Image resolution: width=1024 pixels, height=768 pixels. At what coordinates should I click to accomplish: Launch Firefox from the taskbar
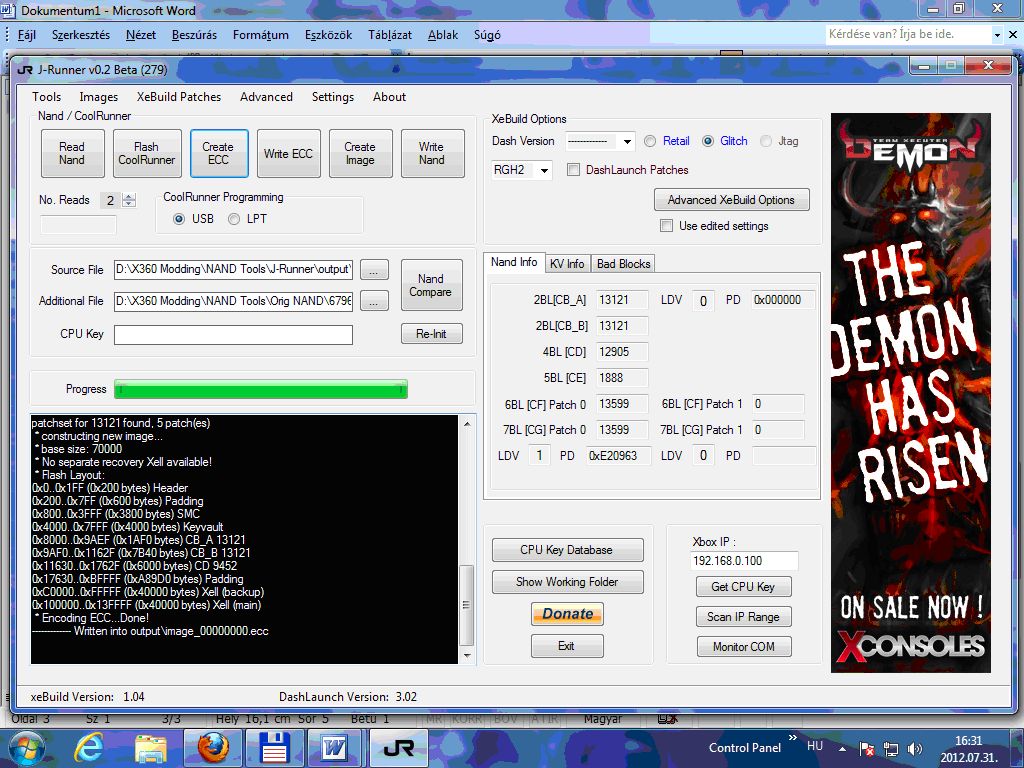click(212, 747)
